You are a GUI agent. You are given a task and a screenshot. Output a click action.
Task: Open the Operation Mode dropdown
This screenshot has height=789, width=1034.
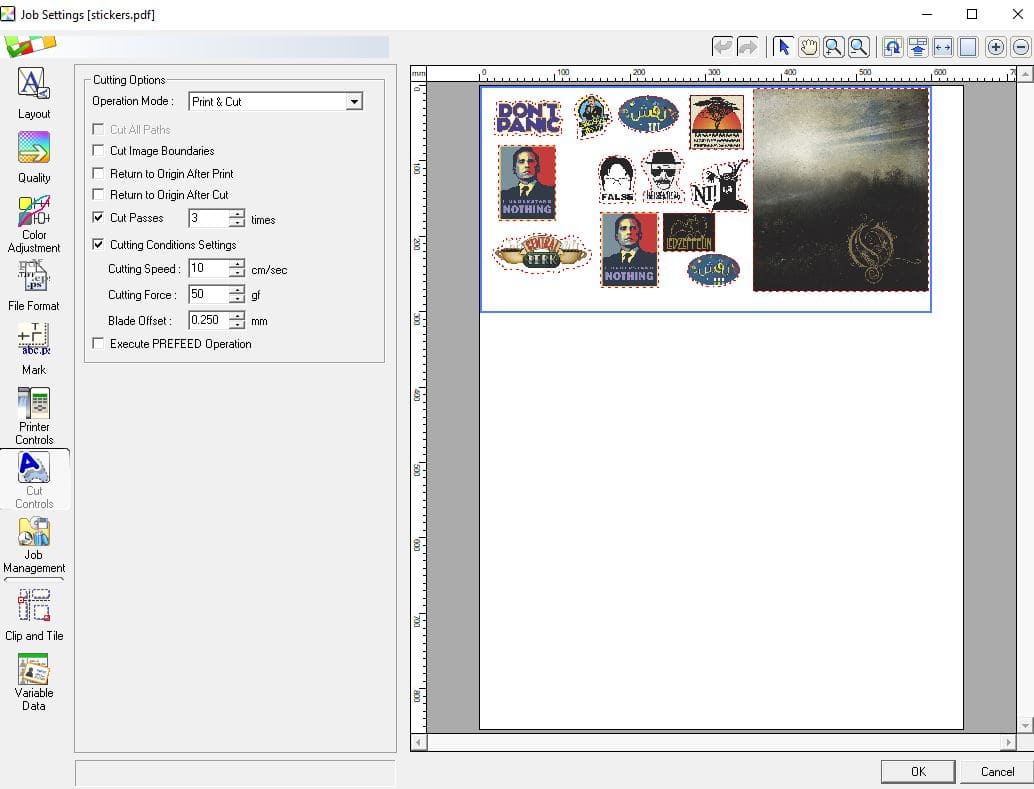[x=354, y=102]
